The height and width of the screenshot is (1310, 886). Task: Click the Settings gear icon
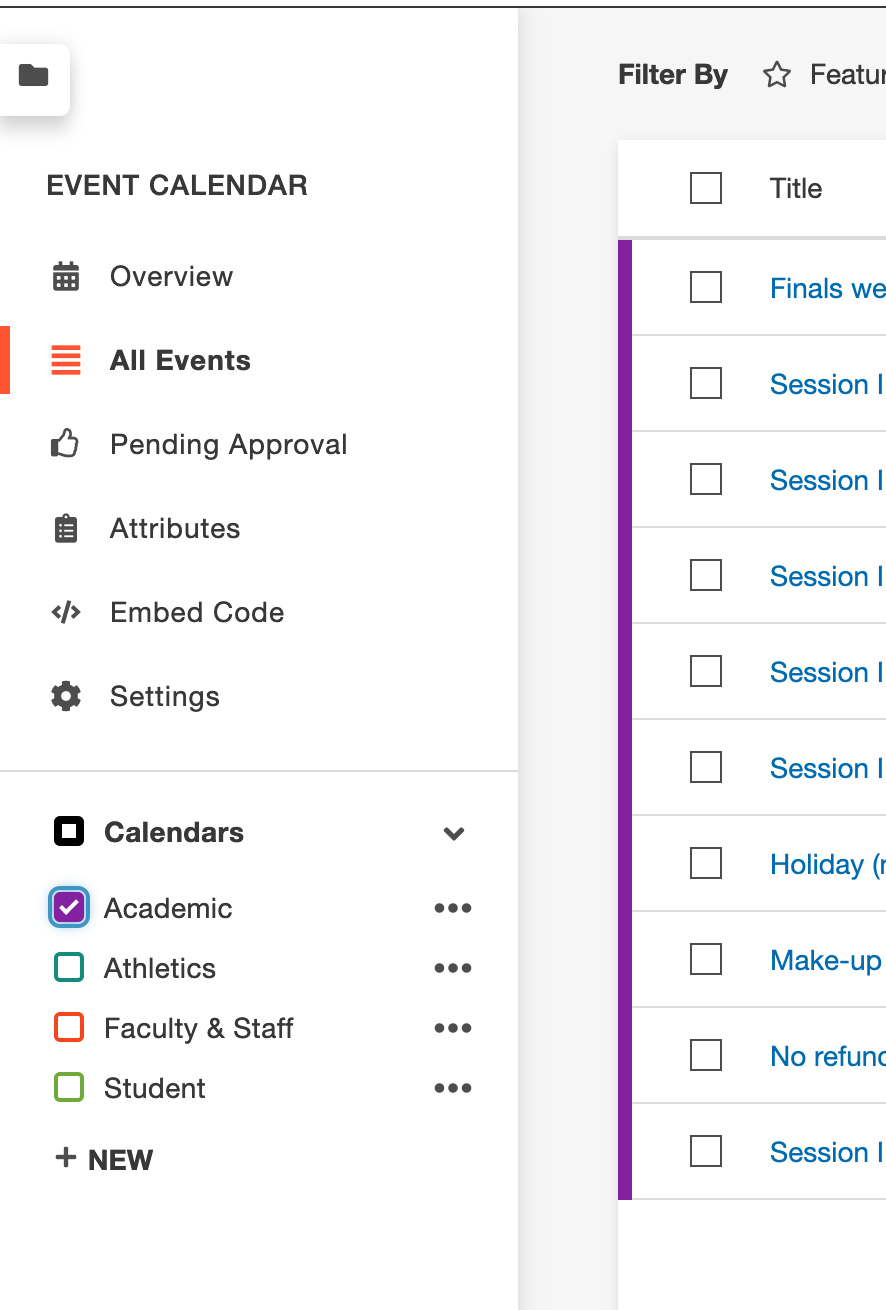[x=66, y=696]
